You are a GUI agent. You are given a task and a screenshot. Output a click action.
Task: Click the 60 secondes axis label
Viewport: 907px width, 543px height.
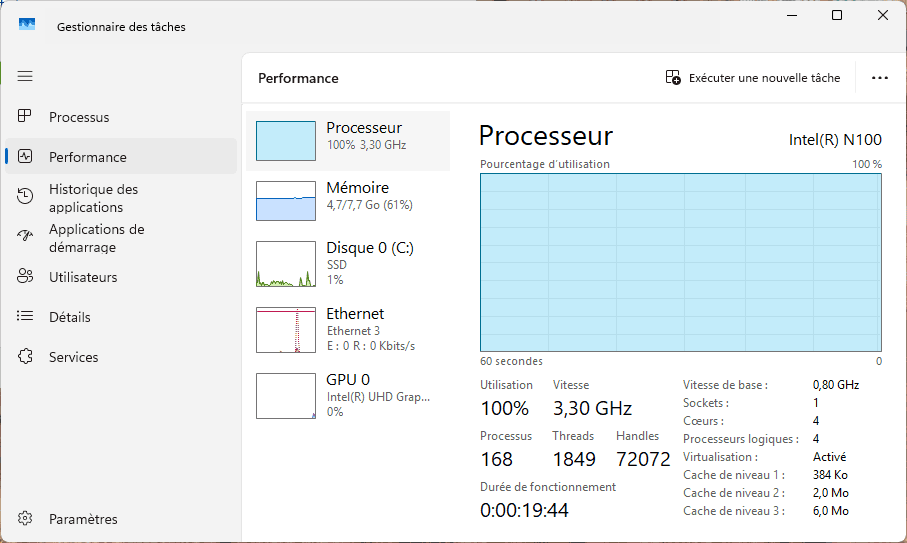tap(511, 361)
